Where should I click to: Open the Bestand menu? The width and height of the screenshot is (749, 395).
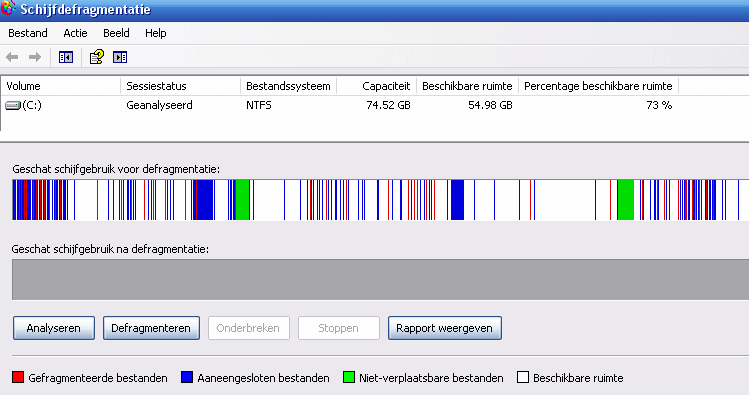(x=28, y=33)
